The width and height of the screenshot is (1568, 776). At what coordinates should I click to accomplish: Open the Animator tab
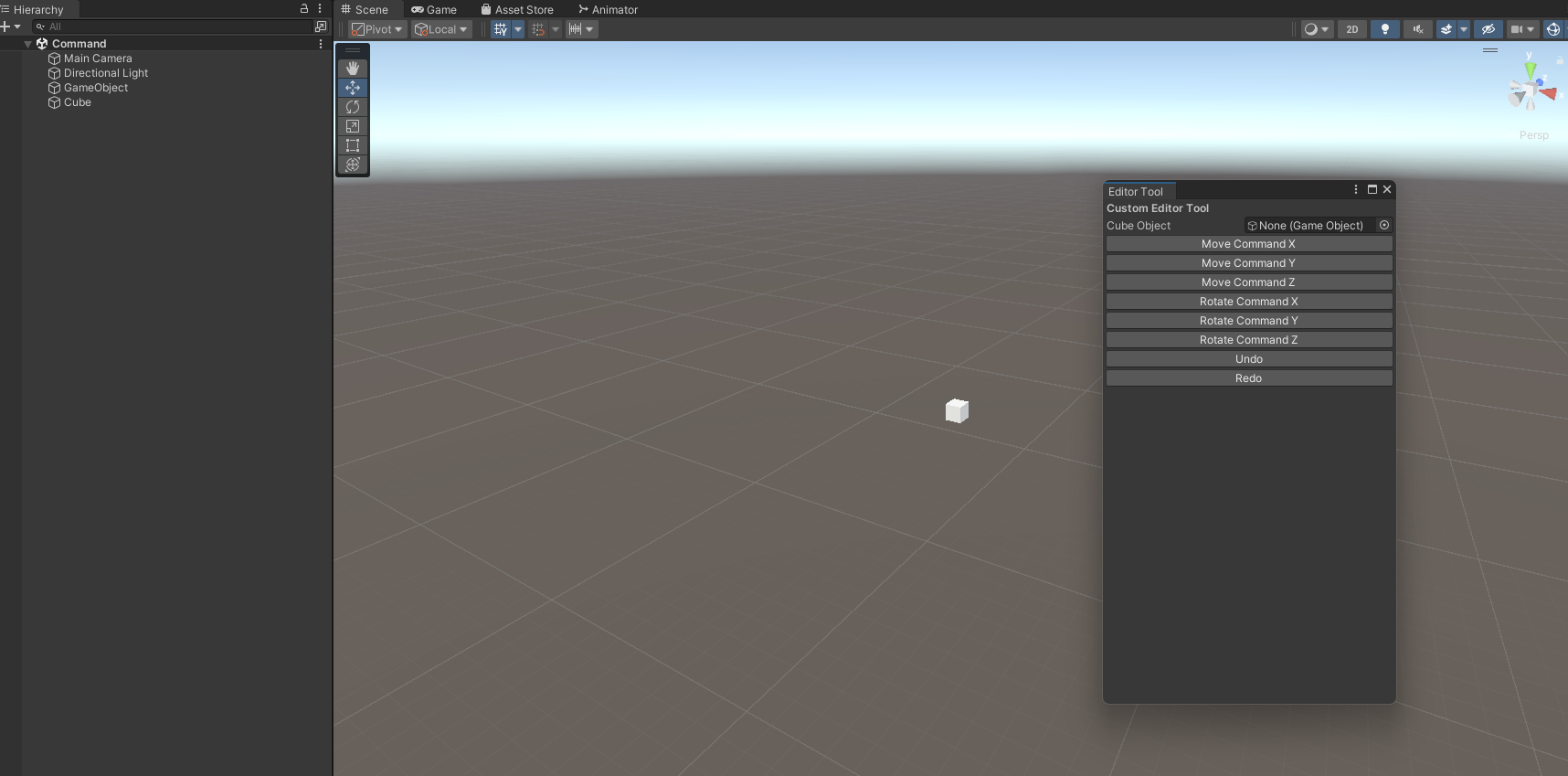pos(609,9)
